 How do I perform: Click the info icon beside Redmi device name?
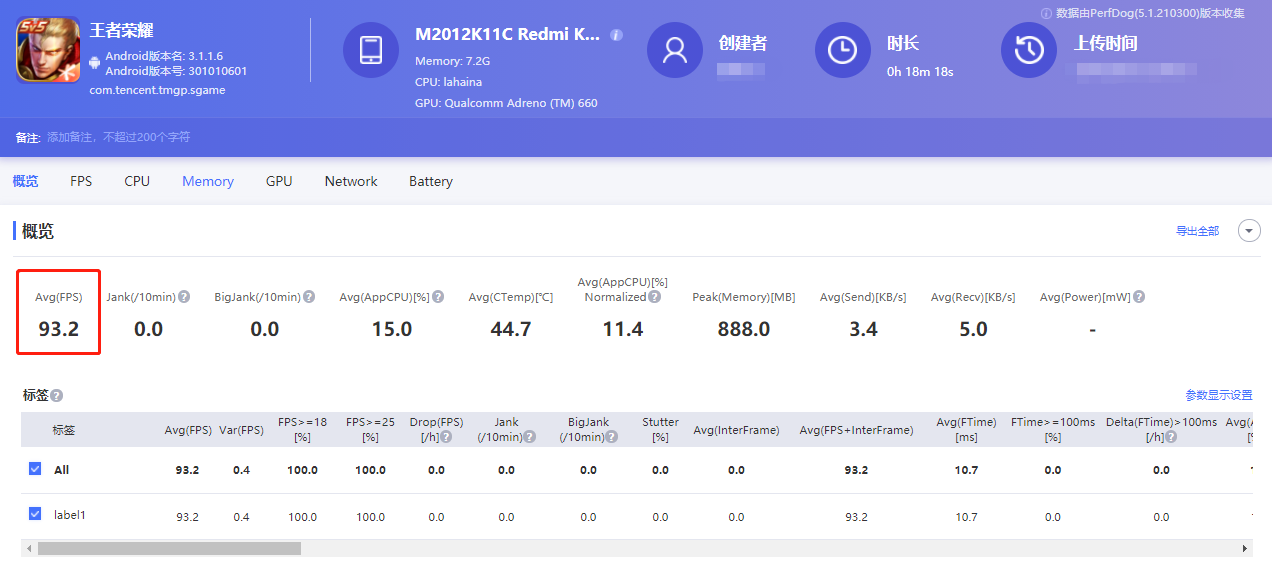click(x=616, y=35)
